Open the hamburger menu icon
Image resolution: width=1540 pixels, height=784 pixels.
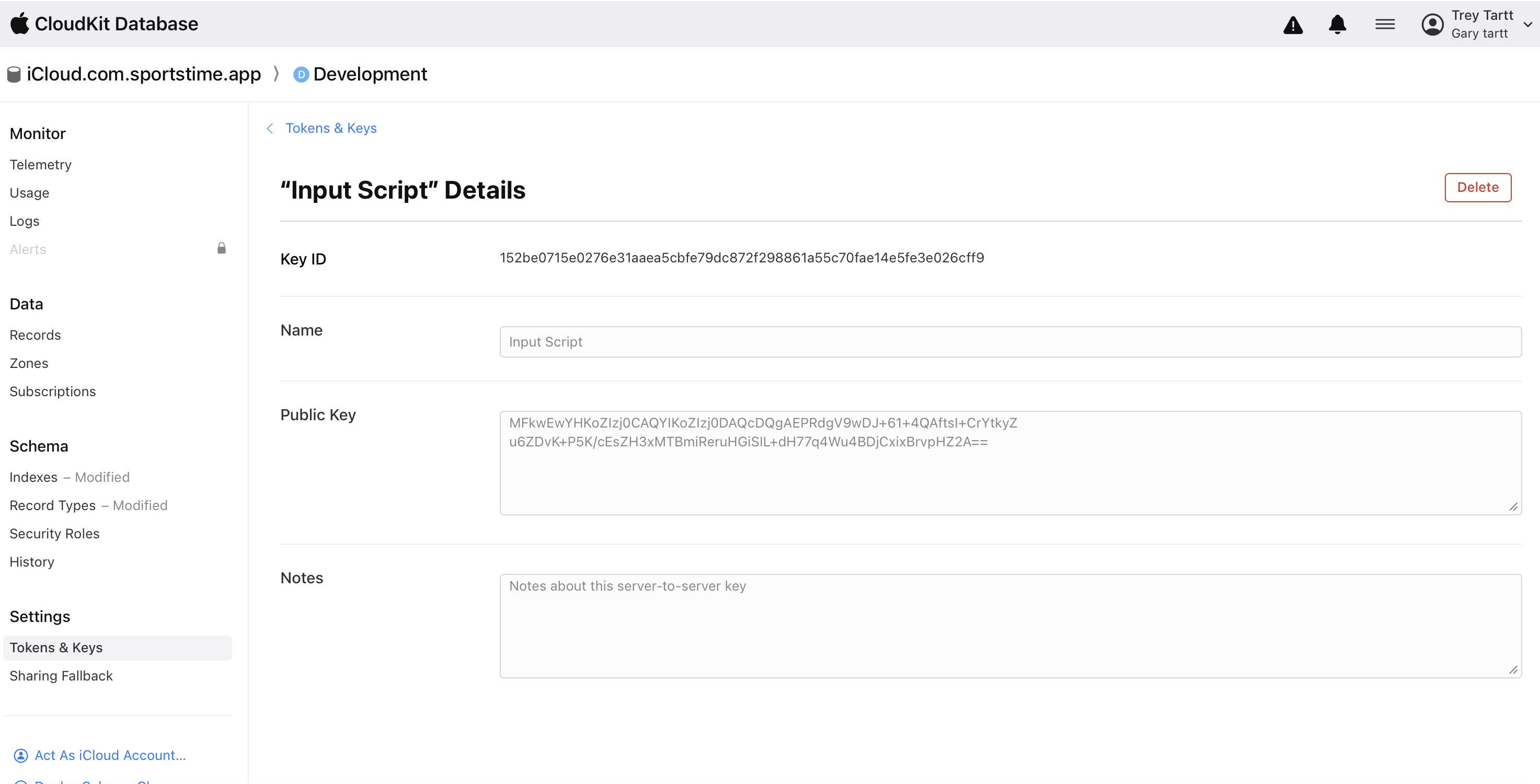click(x=1385, y=25)
